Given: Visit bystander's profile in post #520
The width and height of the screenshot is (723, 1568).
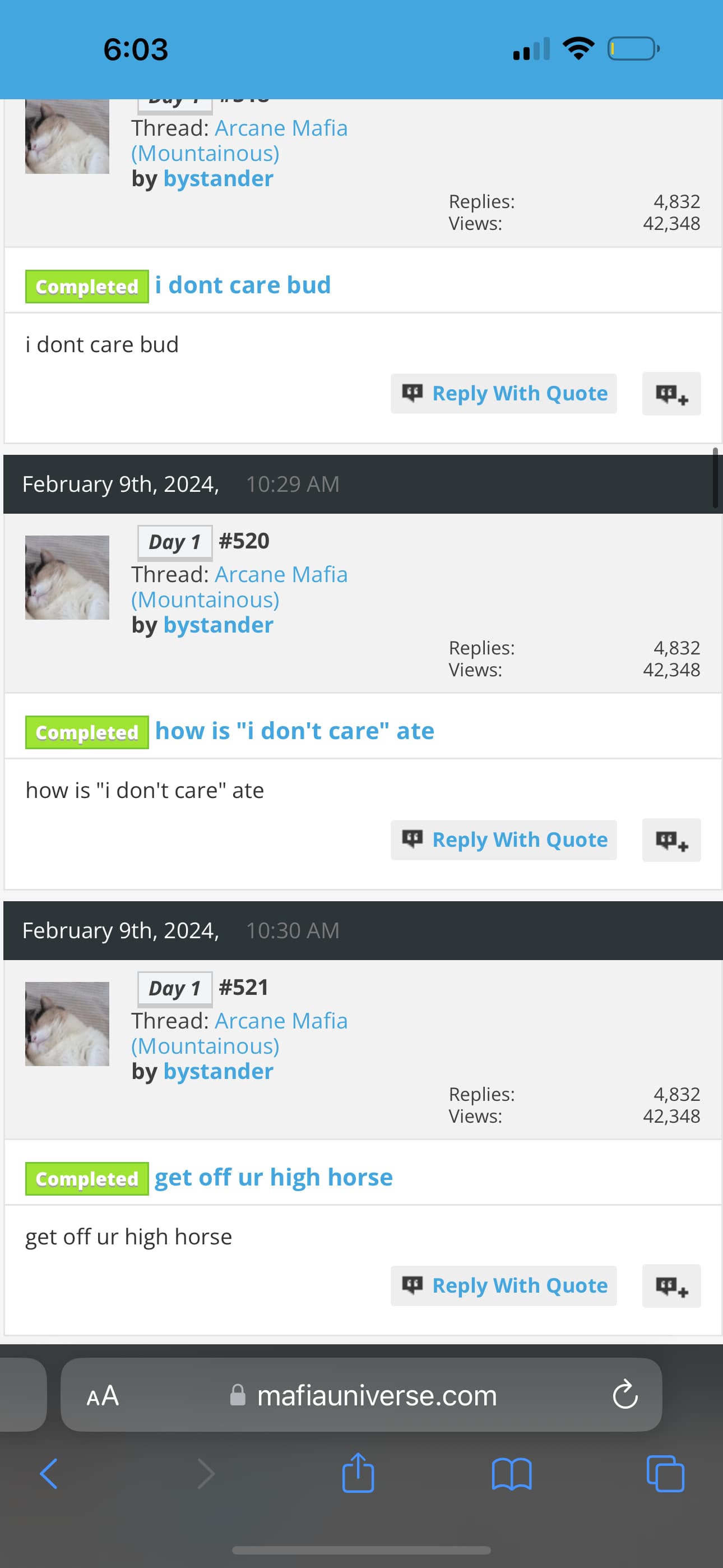Looking at the screenshot, I should [x=219, y=625].
